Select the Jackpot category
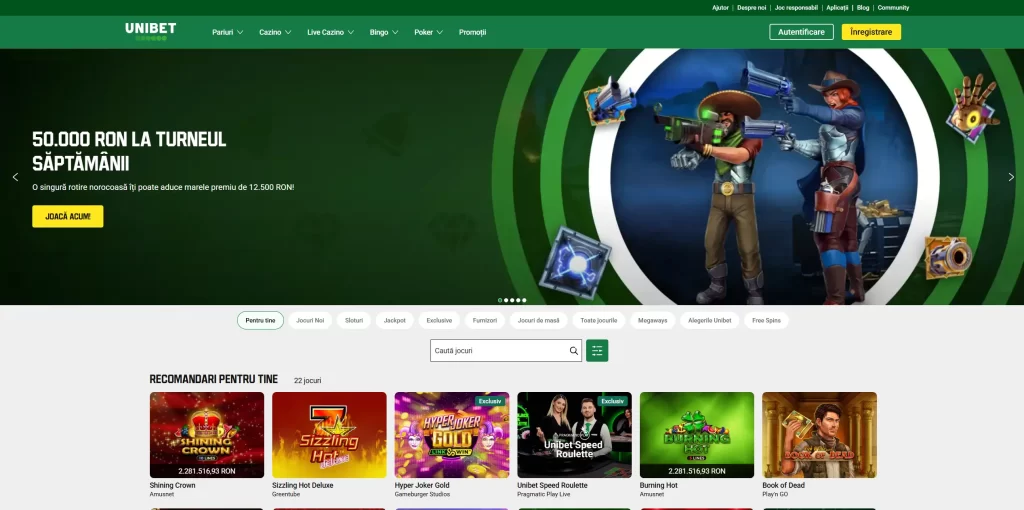Screen dimensions: 1024x510 point(394,321)
